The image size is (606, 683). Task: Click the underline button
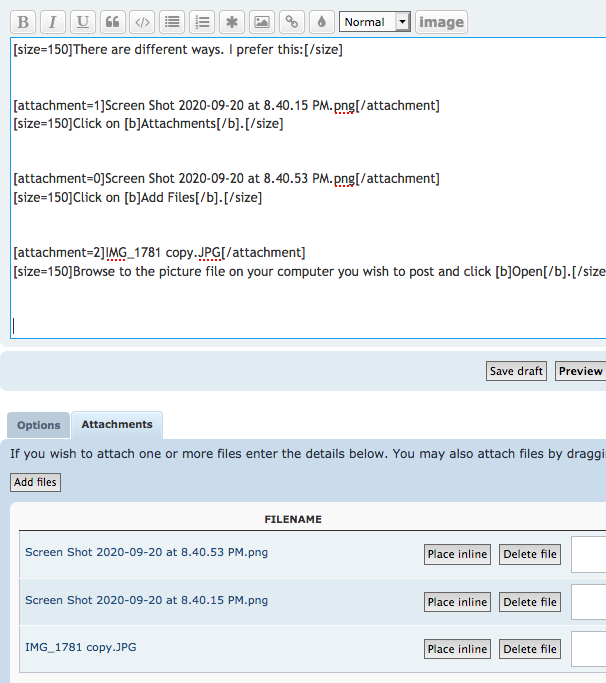click(83, 21)
